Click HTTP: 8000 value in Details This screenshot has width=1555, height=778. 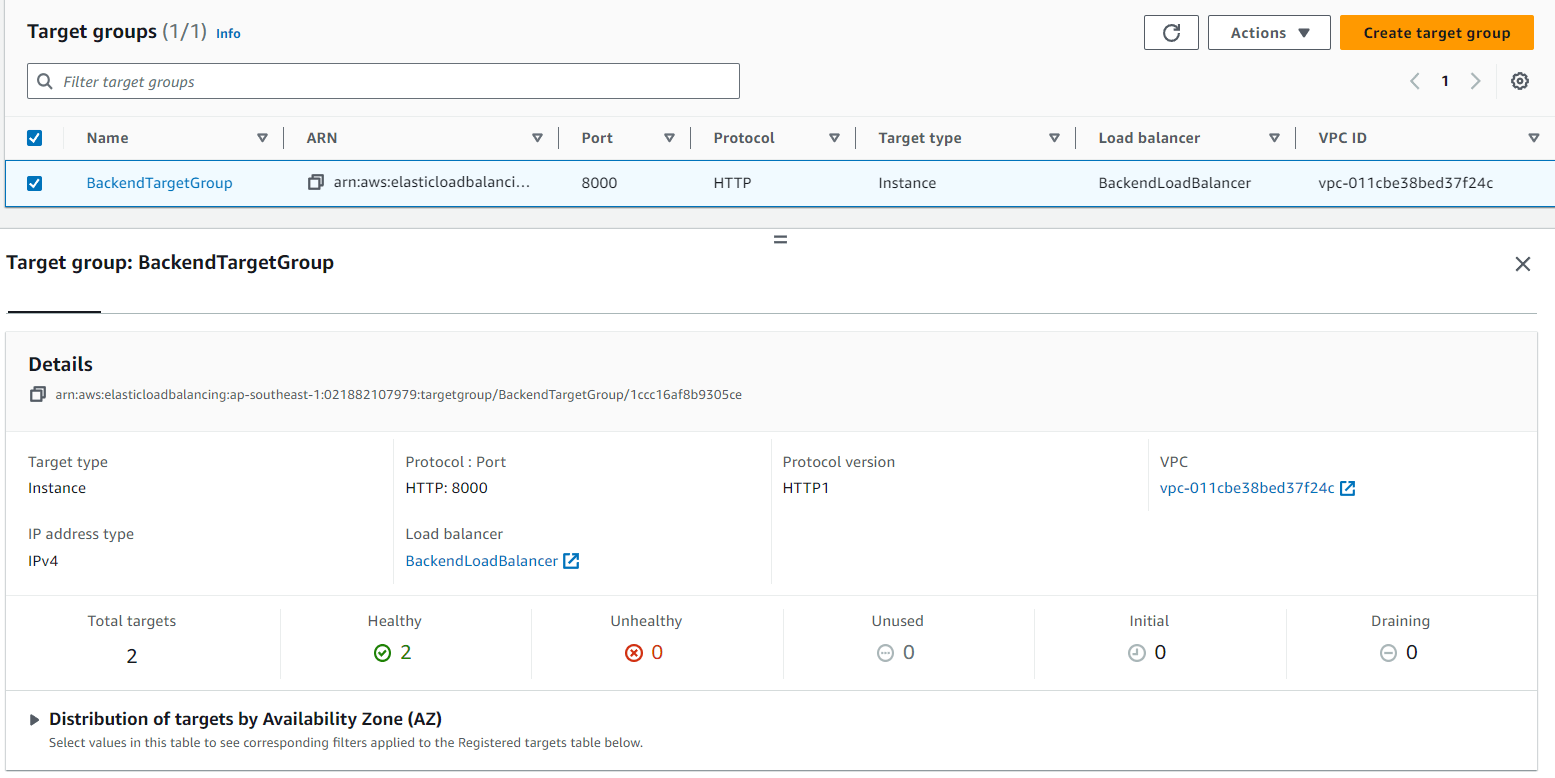[x=447, y=488]
